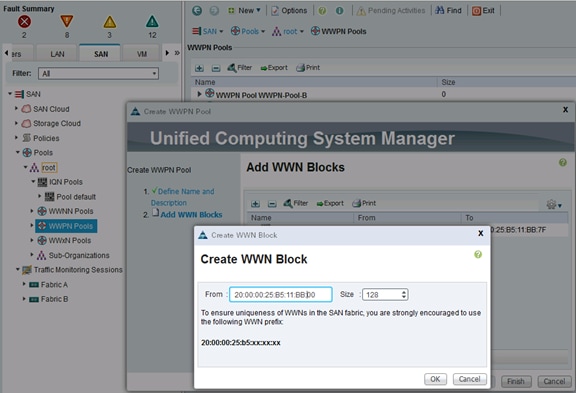This screenshot has width=576, height=393.
Task: Click the minor faults yellow icon
Action: coord(109,22)
